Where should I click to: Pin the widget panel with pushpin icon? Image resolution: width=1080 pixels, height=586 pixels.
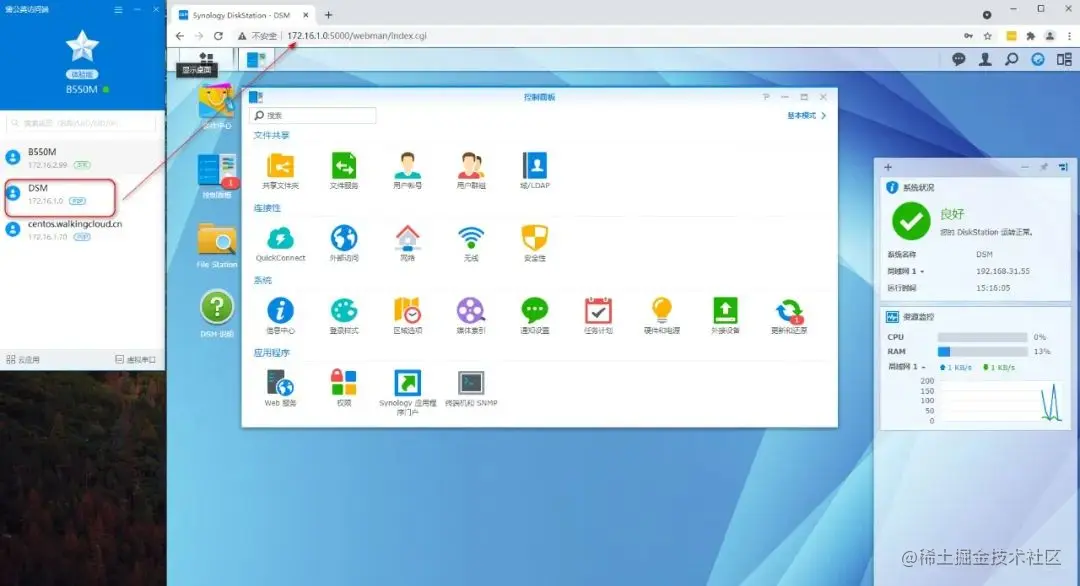(1043, 167)
